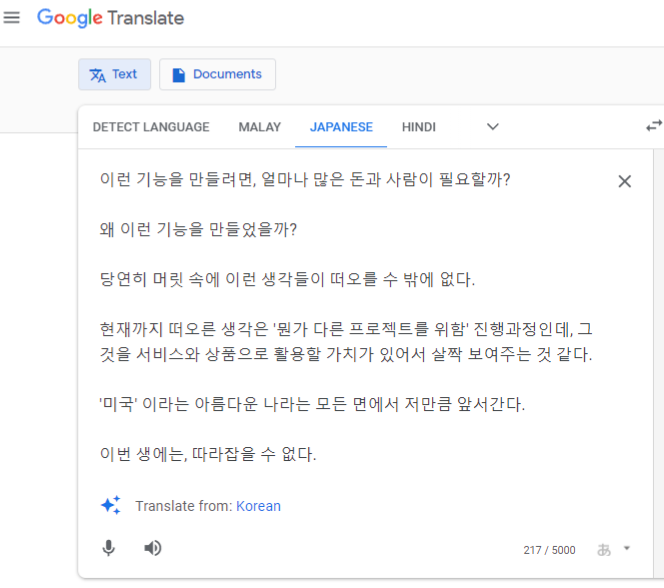Select Japanese source language tab

point(341,127)
